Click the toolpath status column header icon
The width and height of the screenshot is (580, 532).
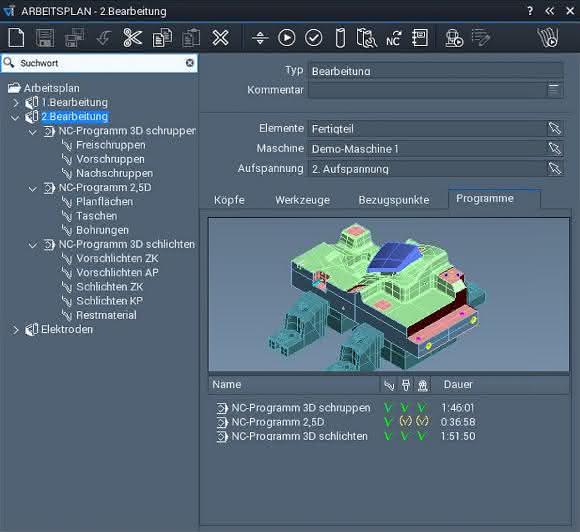coord(389,385)
